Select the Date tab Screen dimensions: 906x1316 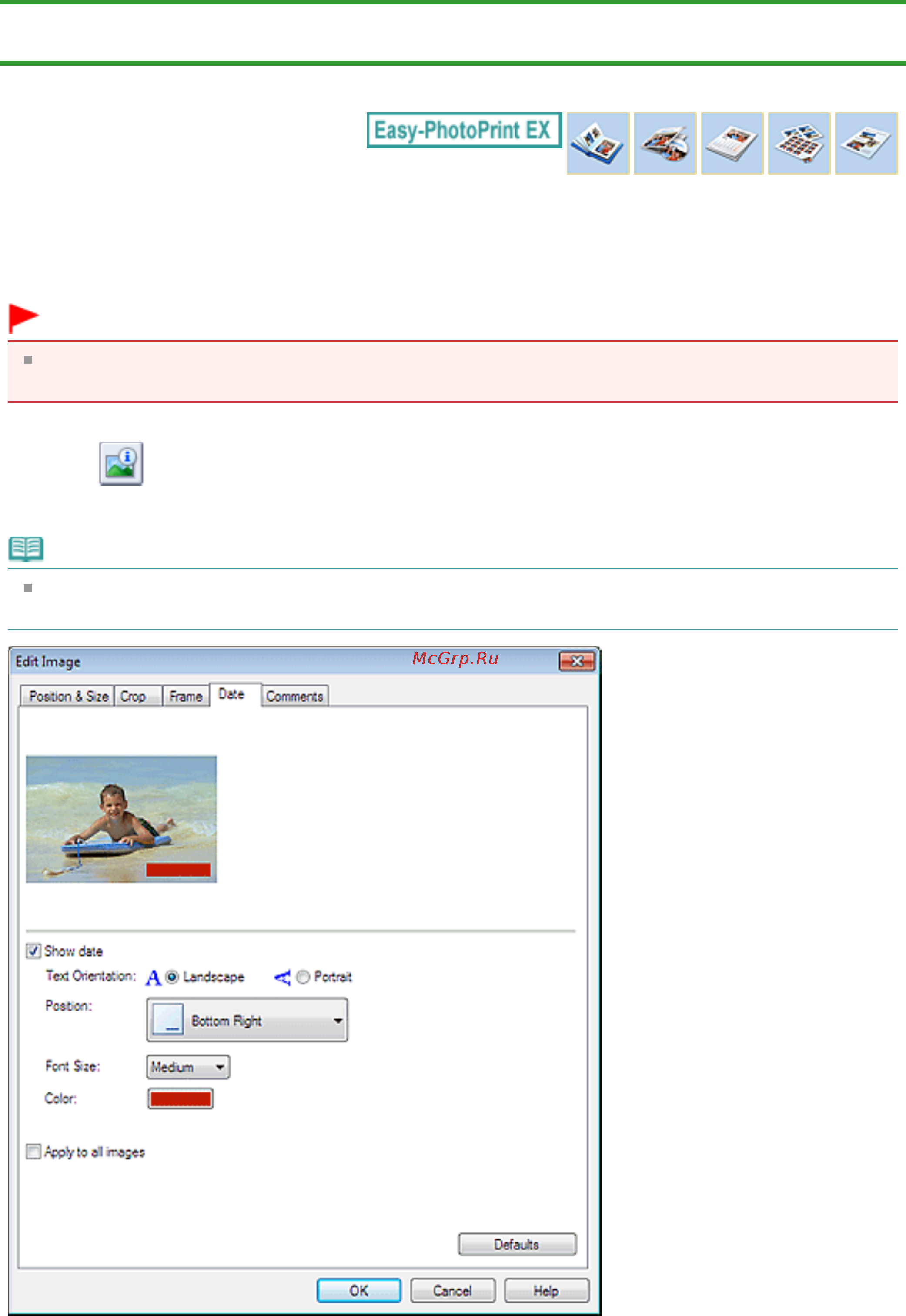235,694
